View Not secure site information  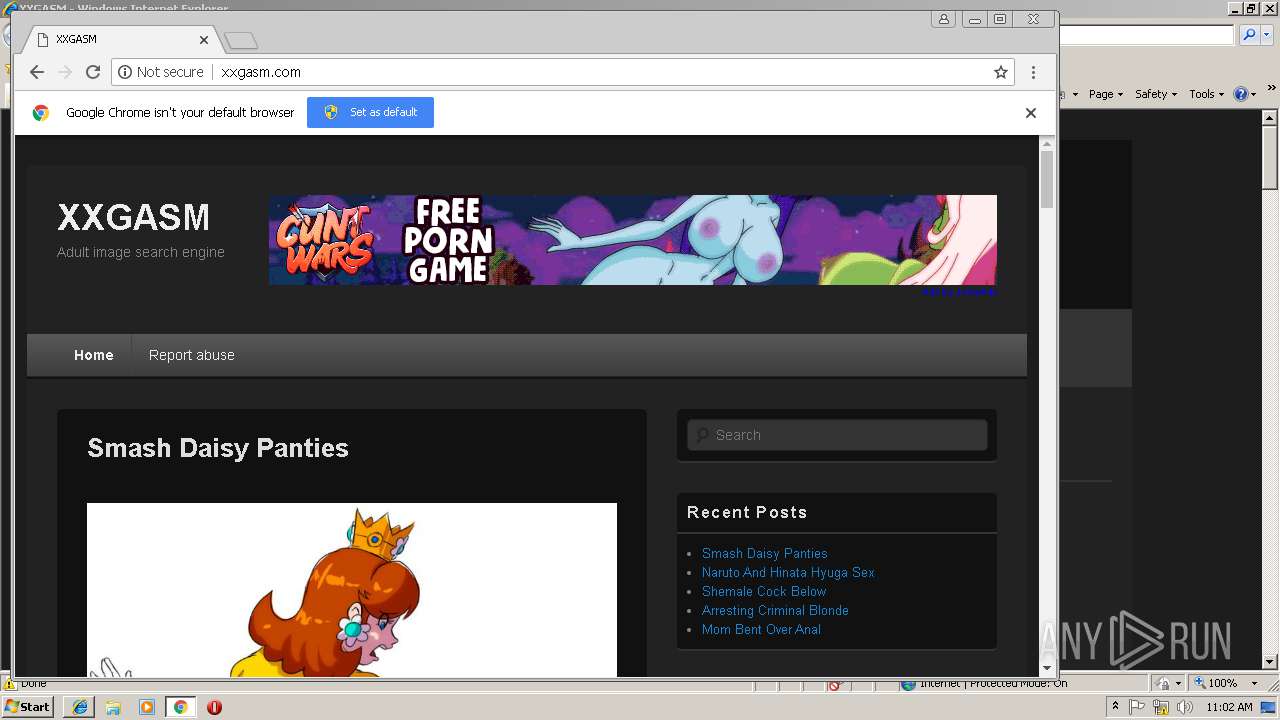(x=161, y=72)
